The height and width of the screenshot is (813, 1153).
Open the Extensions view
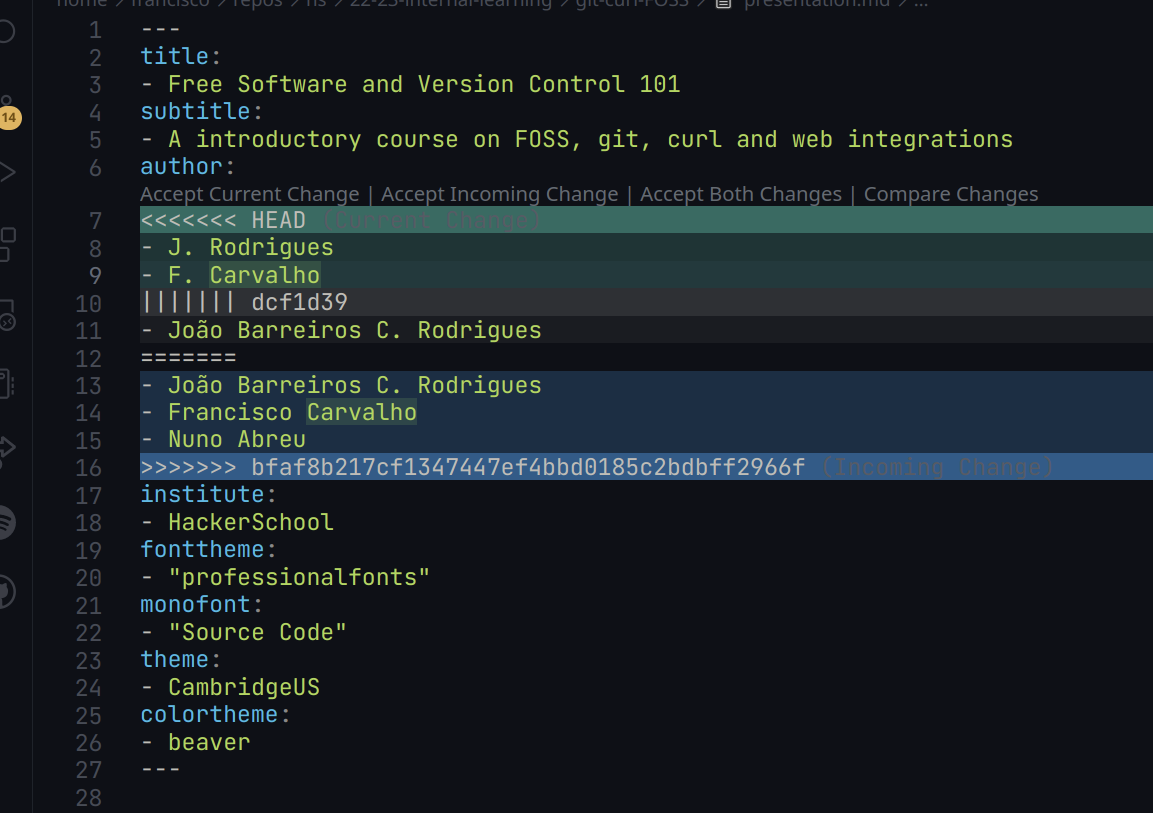tap(7, 242)
